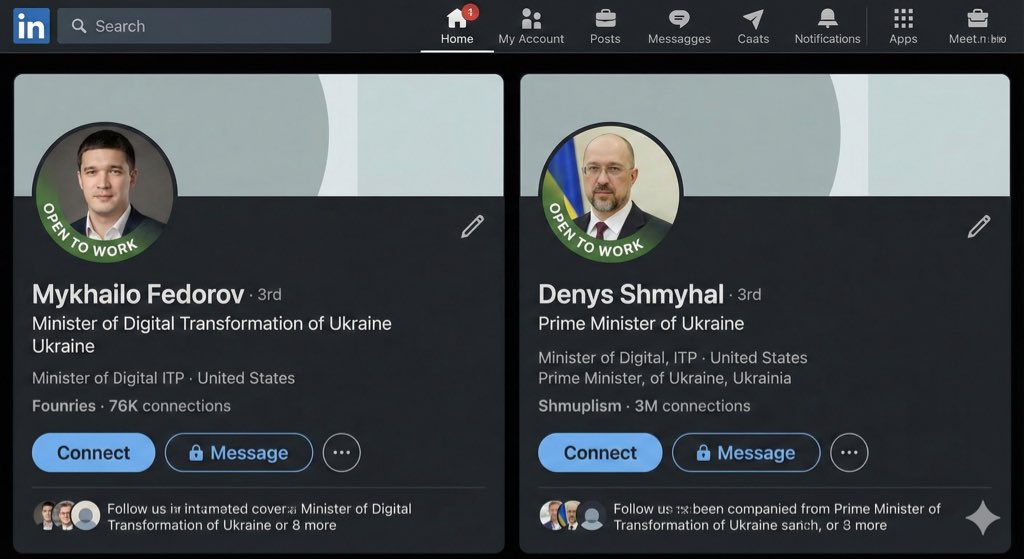Open the Notifications tab

827,26
